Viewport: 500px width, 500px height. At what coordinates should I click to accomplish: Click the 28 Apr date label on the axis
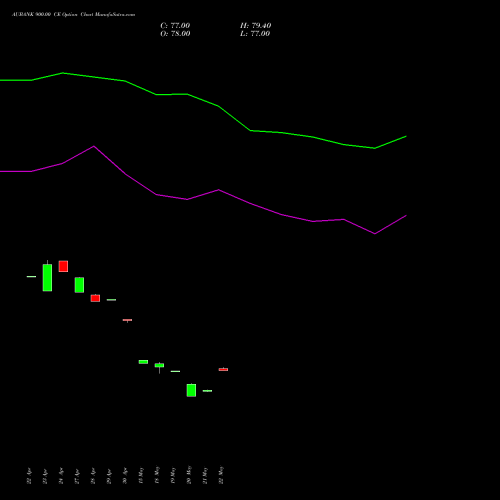click(x=93, y=476)
